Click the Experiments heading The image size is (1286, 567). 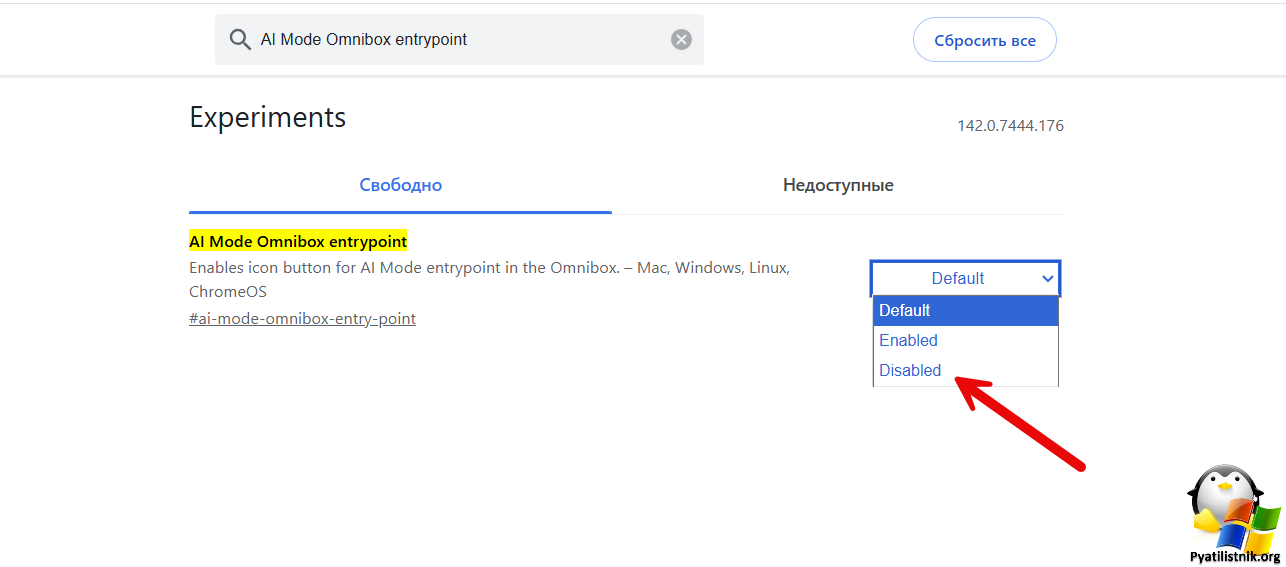[267, 117]
